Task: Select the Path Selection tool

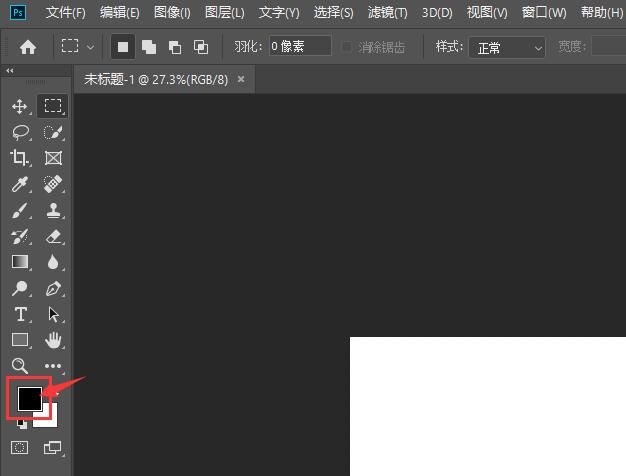Action: click(x=53, y=314)
